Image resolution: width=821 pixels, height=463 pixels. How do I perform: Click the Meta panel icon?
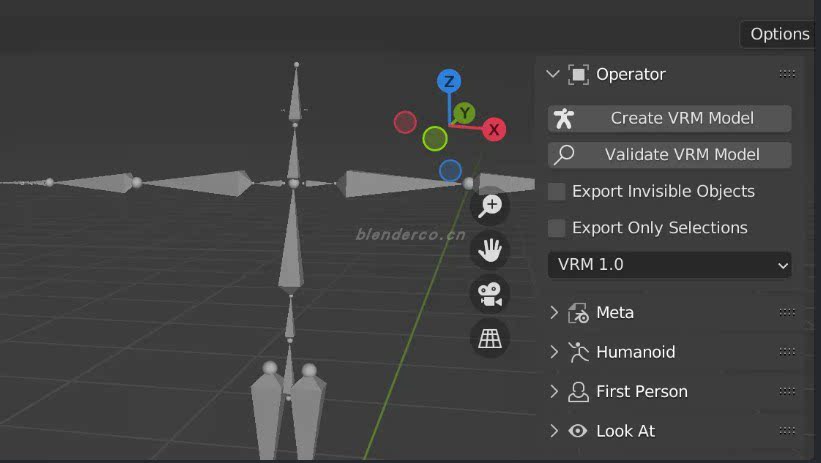coord(578,313)
